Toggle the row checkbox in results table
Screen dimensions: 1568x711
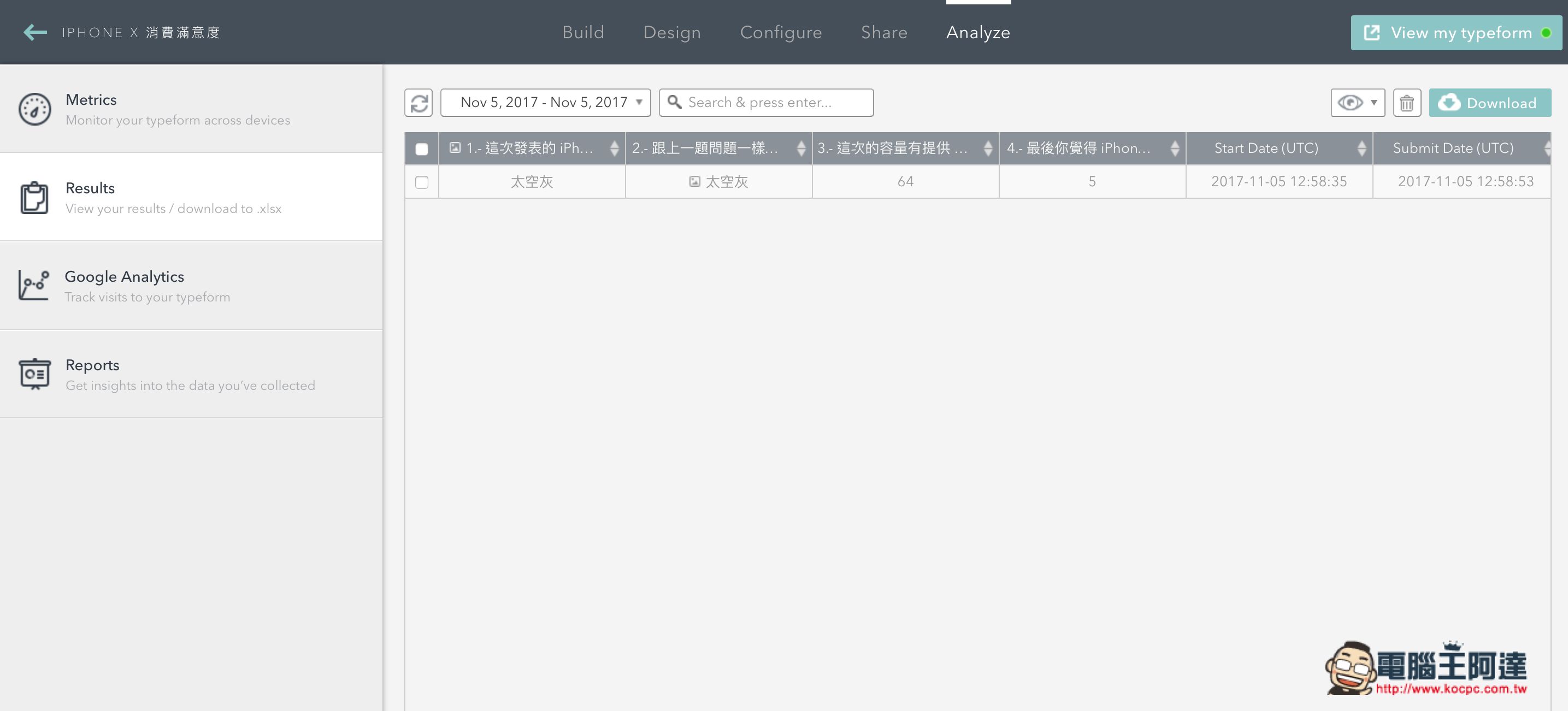[422, 181]
